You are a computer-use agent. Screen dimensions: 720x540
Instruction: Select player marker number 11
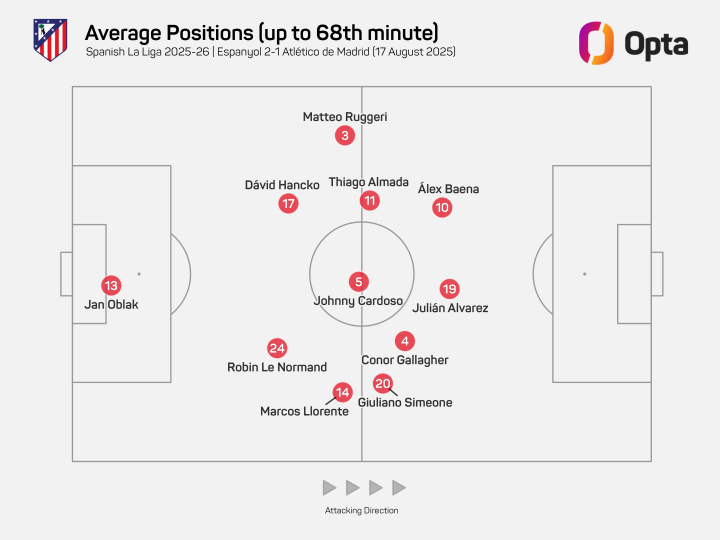coord(370,201)
